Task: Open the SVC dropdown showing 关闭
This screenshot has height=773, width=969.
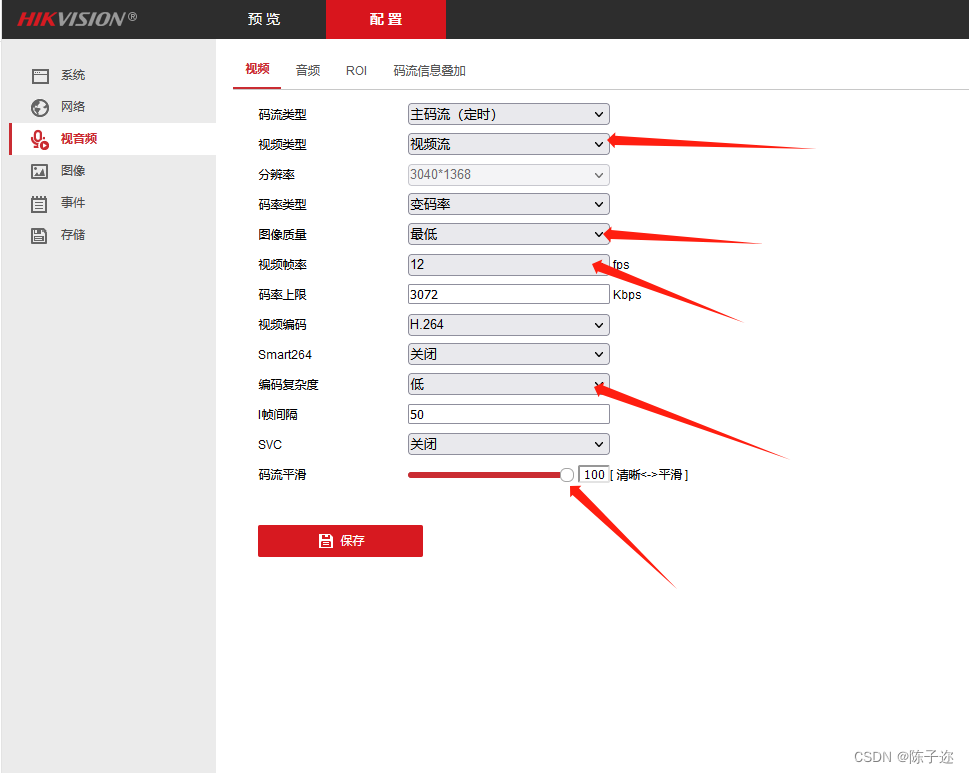Action: pos(509,444)
